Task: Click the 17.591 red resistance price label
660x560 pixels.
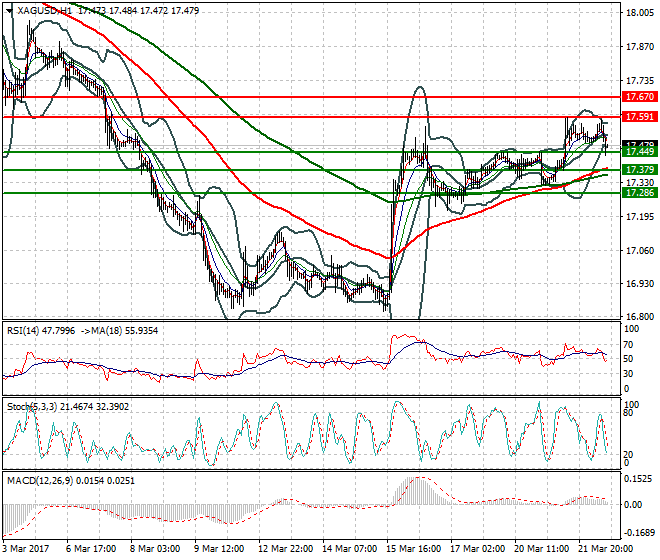Action: coord(639,117)
